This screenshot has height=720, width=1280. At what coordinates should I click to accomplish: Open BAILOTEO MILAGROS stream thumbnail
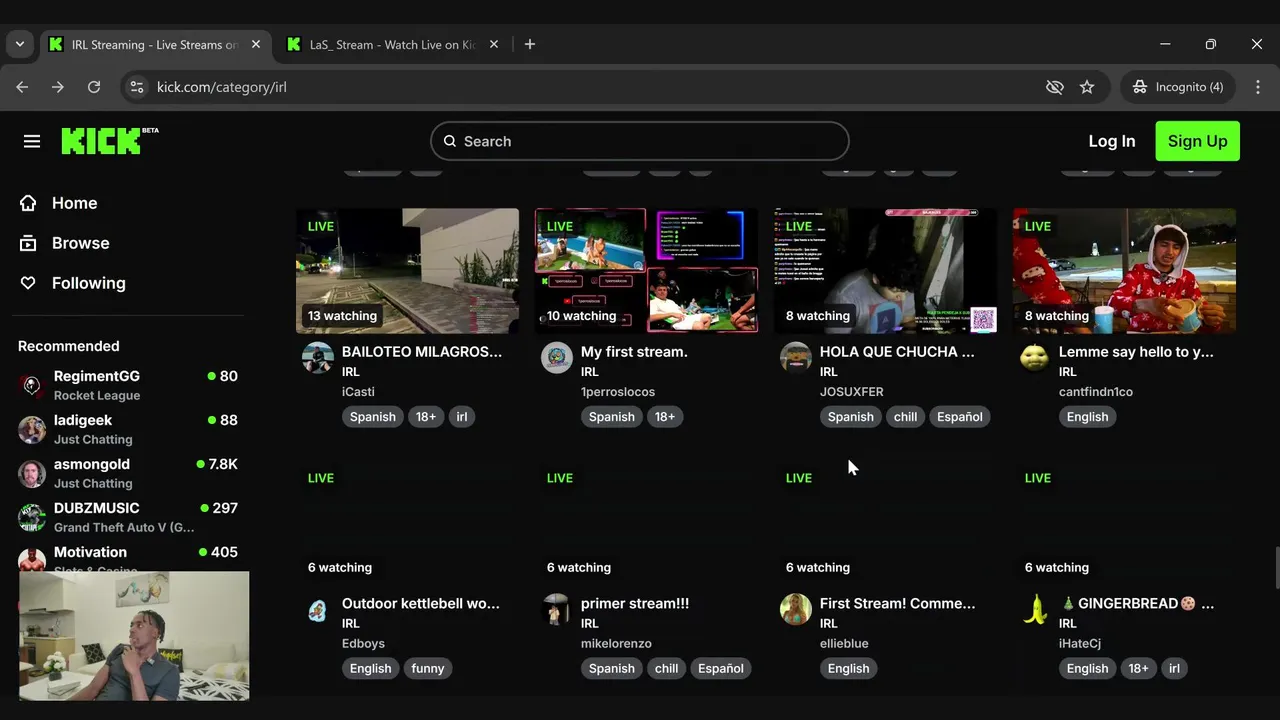click(x=407, y=270)
